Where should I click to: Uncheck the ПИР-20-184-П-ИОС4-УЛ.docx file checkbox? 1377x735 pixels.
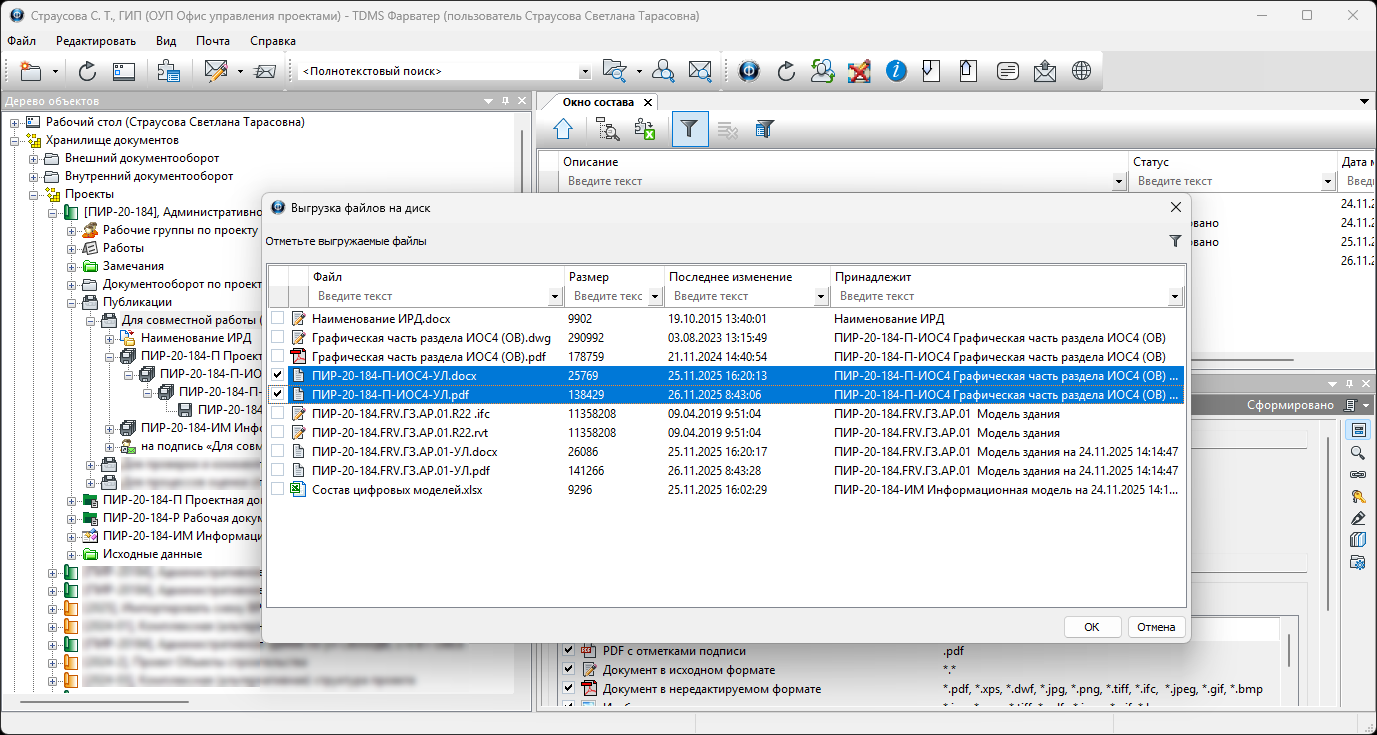(x=277, y=376)
